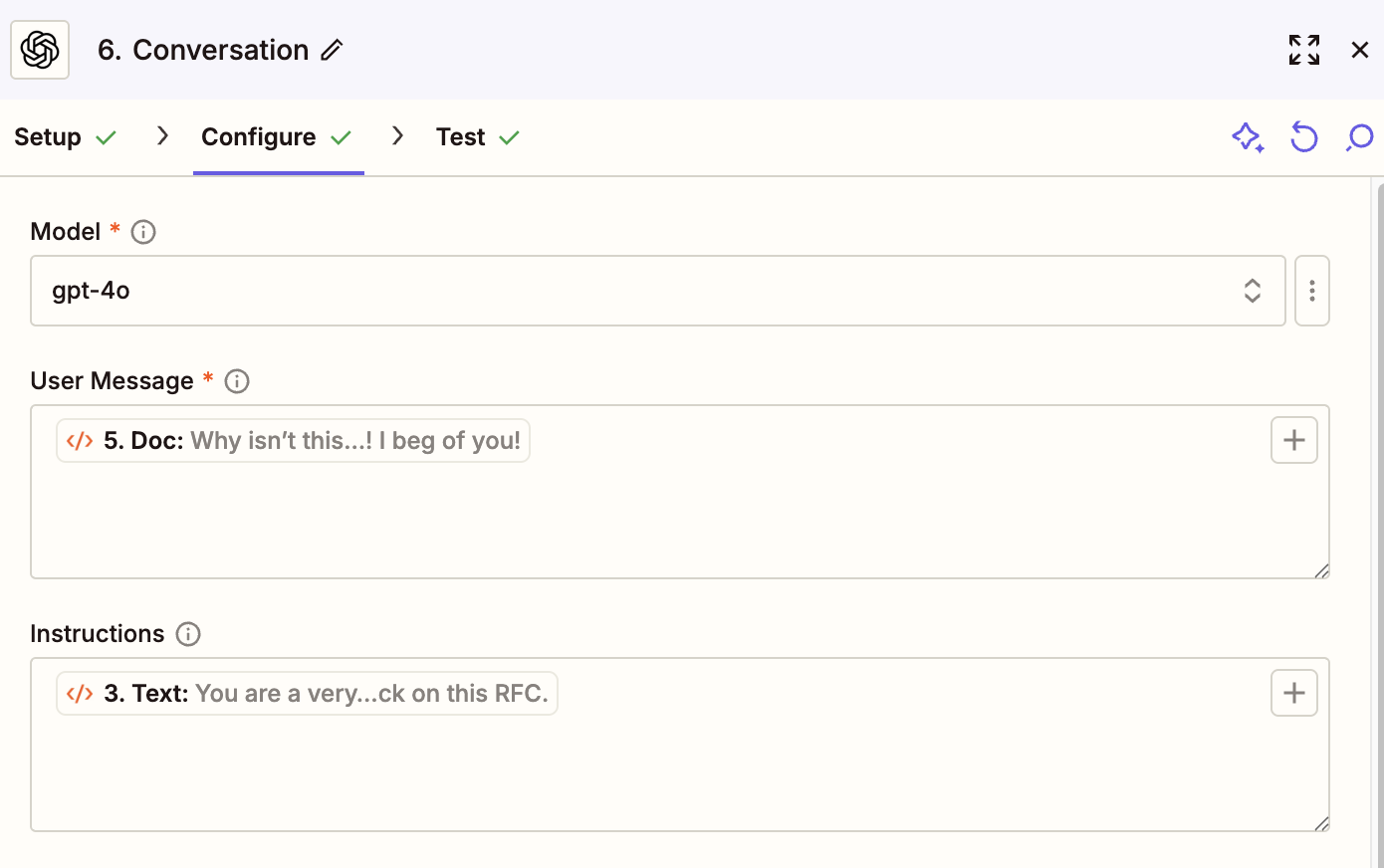Click inside the Instructions text area
Image resolution: width=1384 pixels, height=868 pixels.
pyautogui.click(x=677, y=776)
